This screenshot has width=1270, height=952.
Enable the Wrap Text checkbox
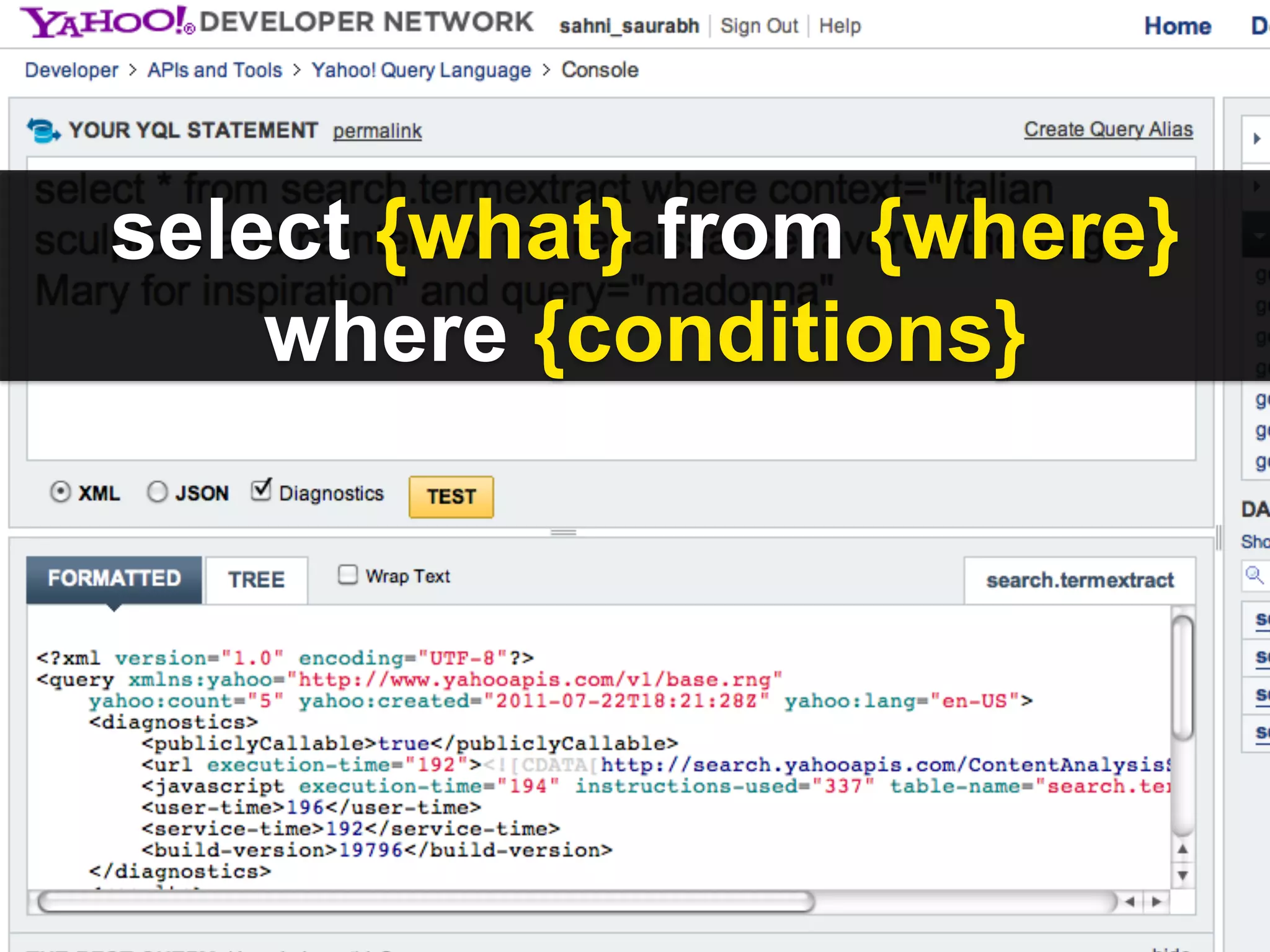(348, 575)
